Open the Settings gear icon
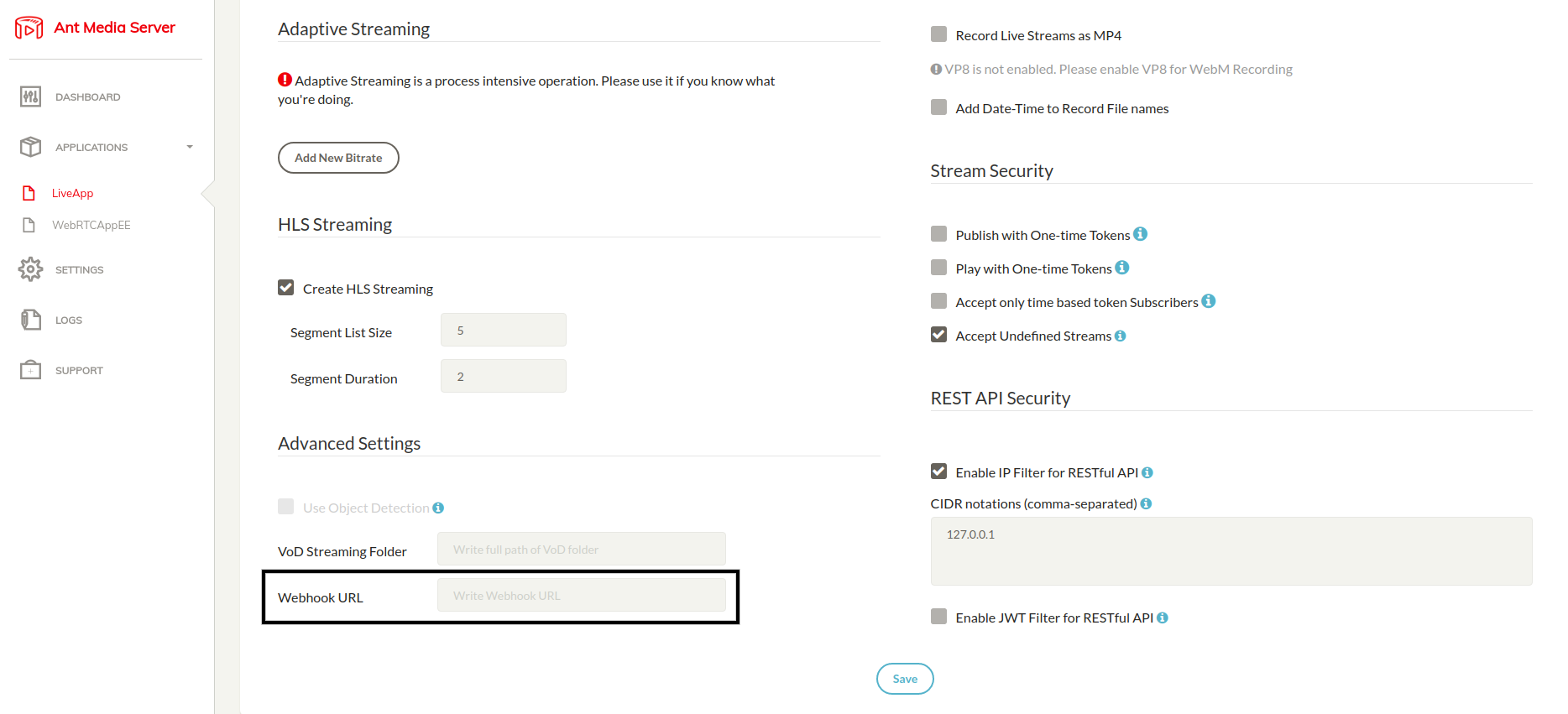The height and width of the screenshot is (714, 1568). pos(30,269)
